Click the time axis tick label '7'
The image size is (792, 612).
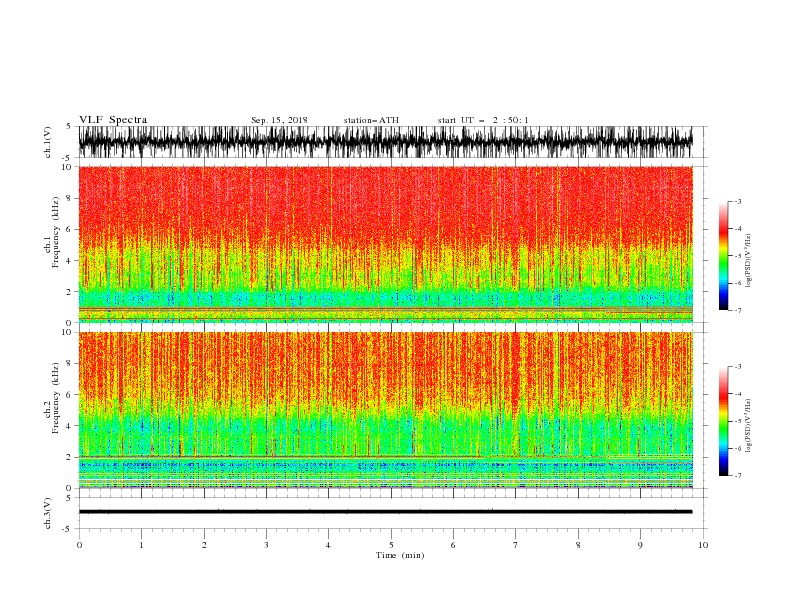tap(516, 545)
